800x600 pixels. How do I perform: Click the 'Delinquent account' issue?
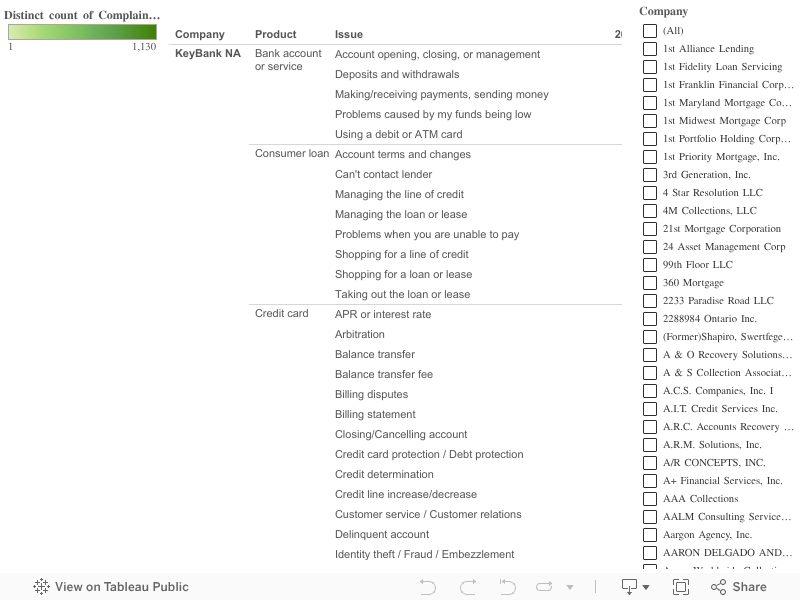(x=382, y=534)
